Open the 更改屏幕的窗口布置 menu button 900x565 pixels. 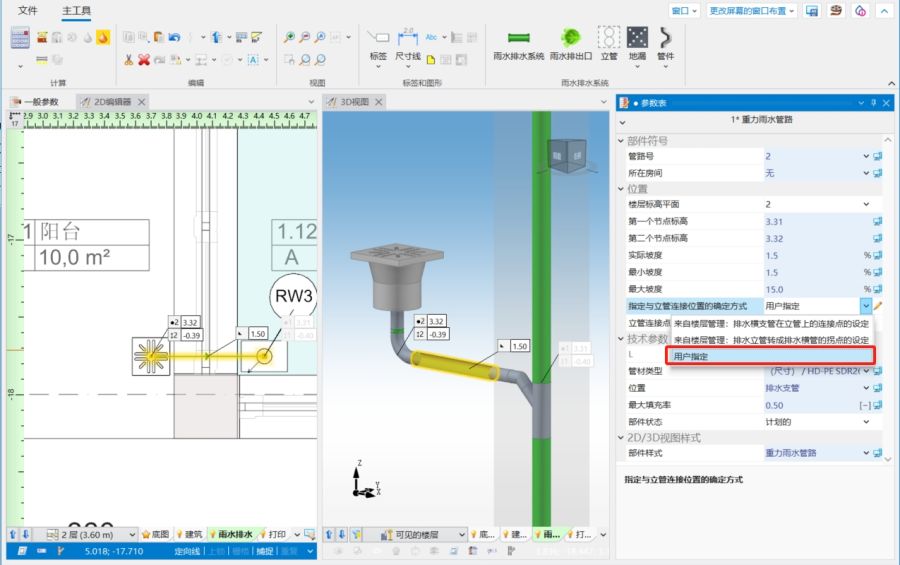tap(752, 11)
